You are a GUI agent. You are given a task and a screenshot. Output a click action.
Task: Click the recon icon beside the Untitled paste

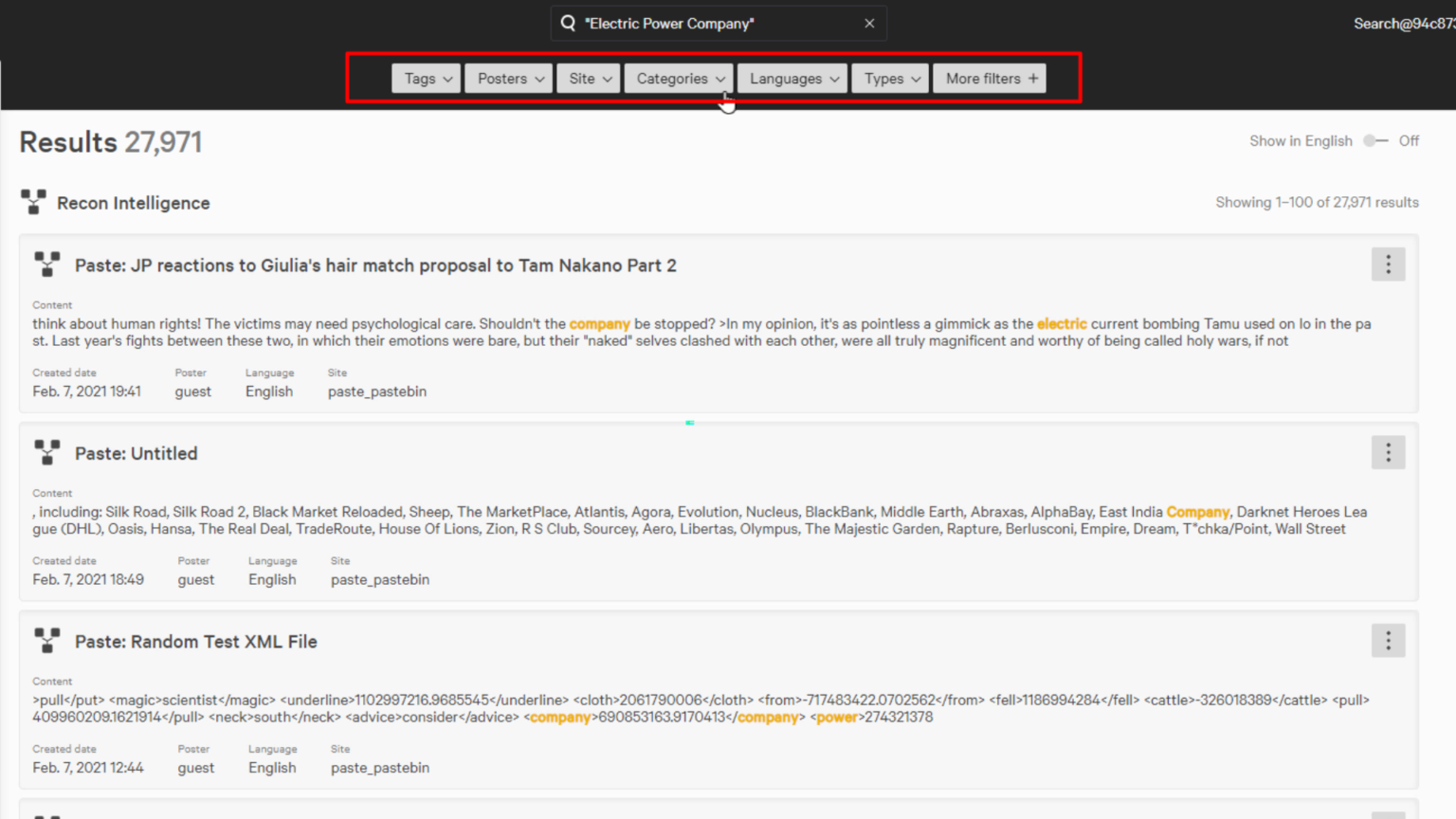point(46,452)
